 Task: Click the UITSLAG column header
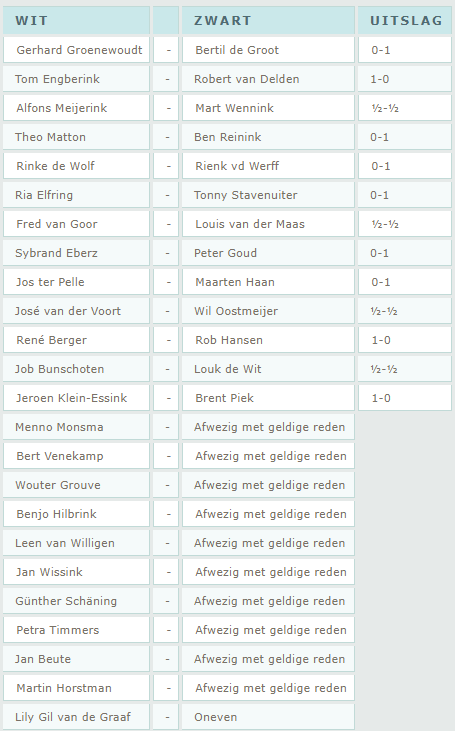click(x=405, y=21)
